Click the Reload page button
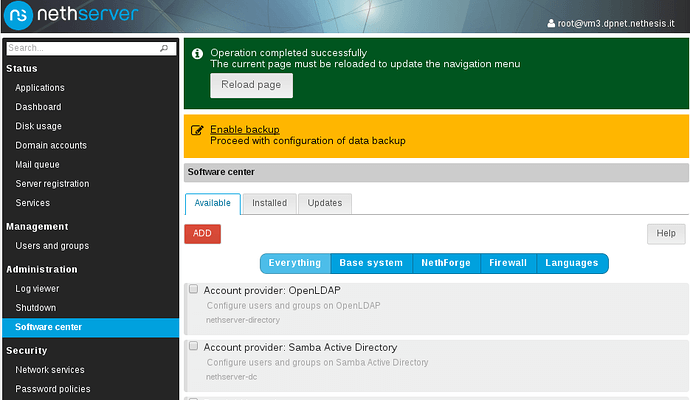Viewport: 690px width, 400px height. (x=251, y=85)
